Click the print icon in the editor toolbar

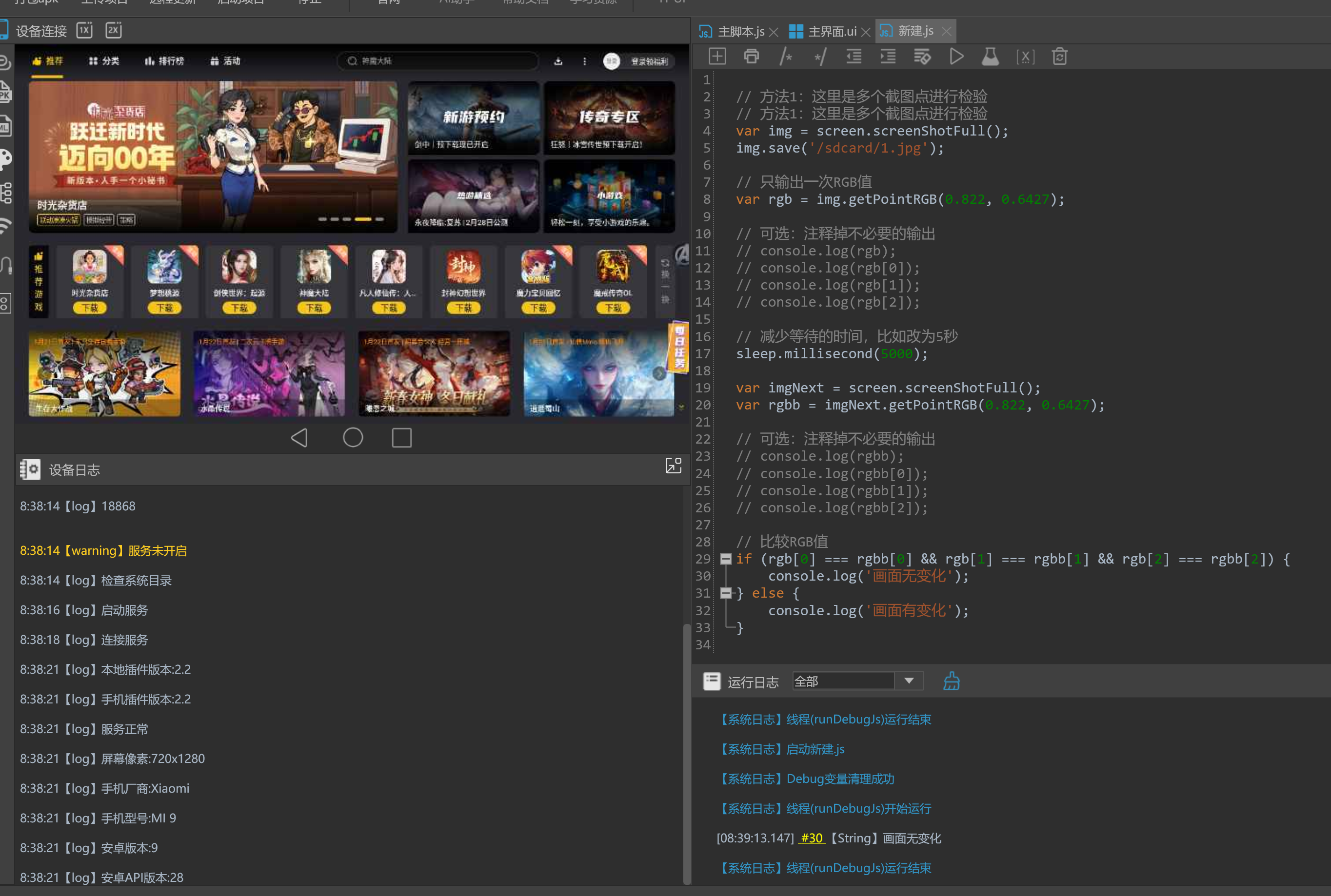click(x=751, y=57)
